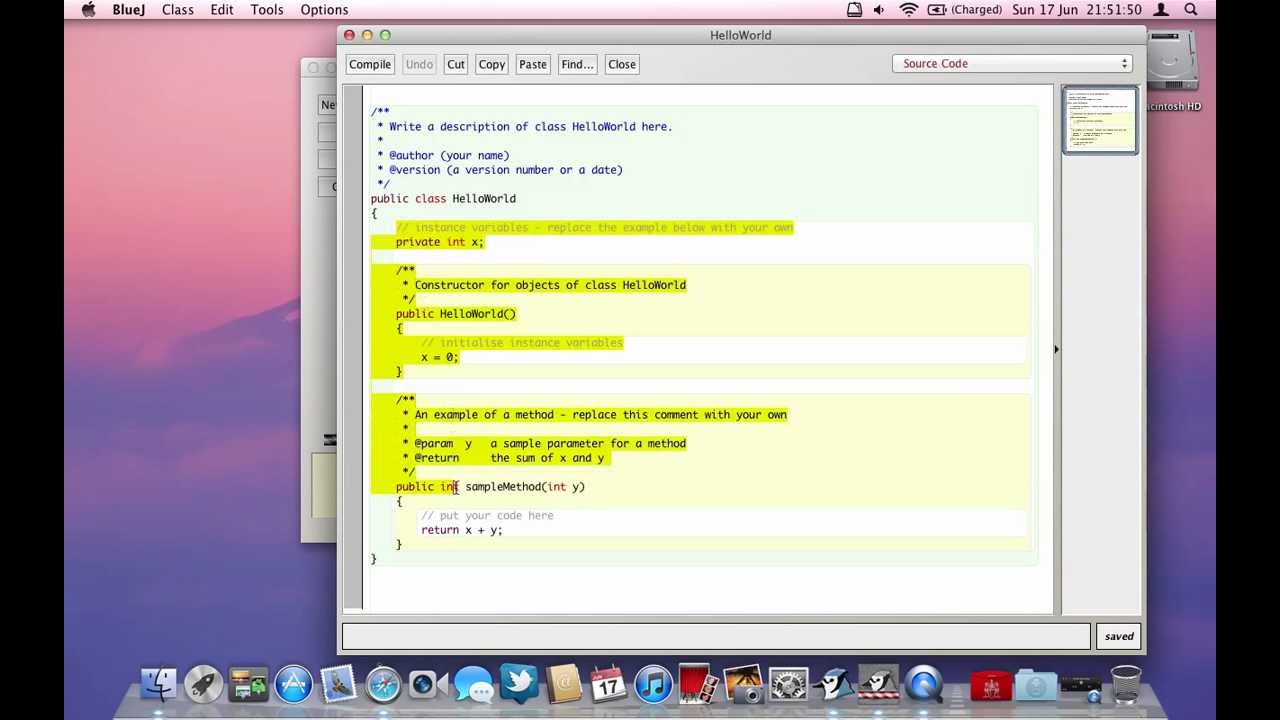
Task: Open iPhoto camera icon in dock
Action: pos(743,685)
